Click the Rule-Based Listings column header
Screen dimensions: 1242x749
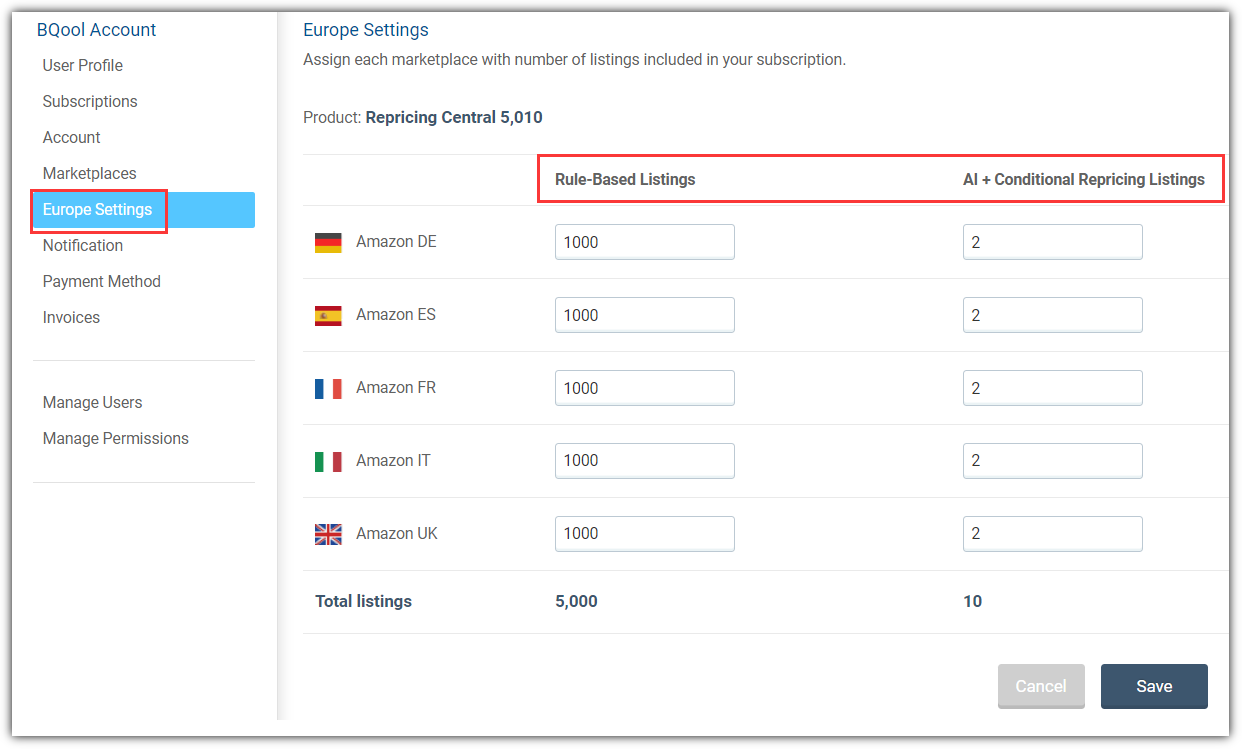pos(625,180)
